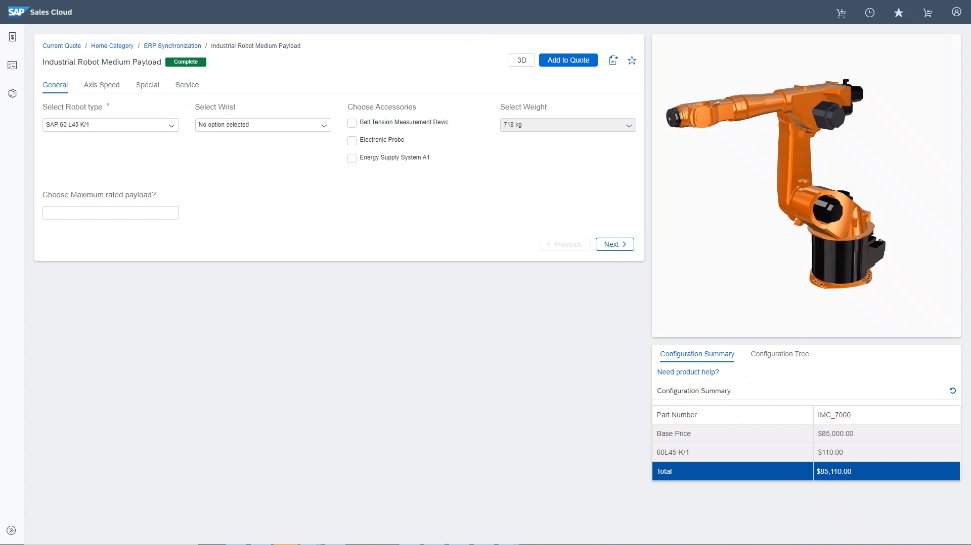The height and width of the screenshot is (545, 971).
Task: Click the Total row amount $85,110.00
Action: (834, 472)
